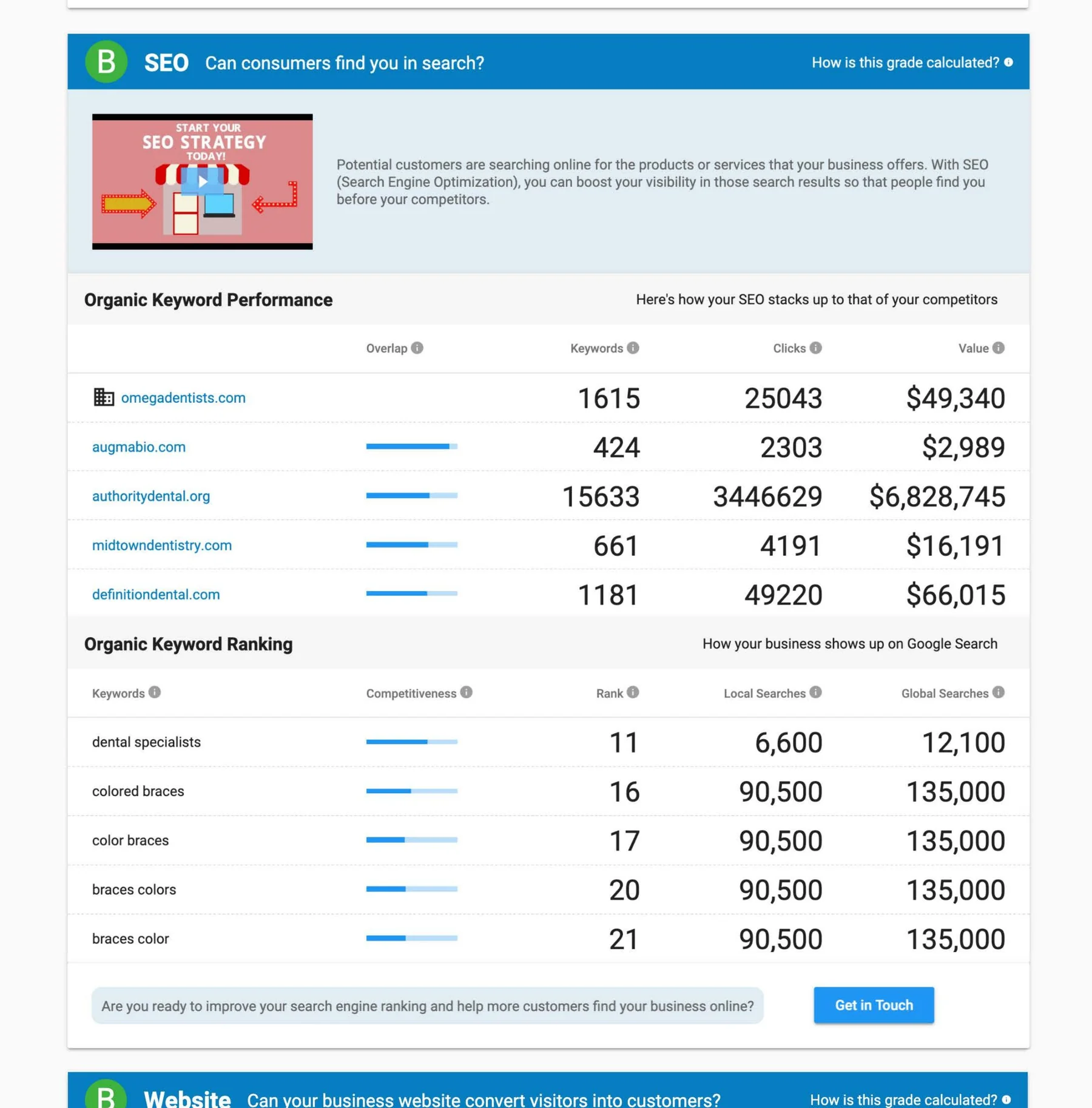This screenshot has width=1092, height=1108.
Task: Click the 'ready to improve' prompt message
Action: [427, 1005]
